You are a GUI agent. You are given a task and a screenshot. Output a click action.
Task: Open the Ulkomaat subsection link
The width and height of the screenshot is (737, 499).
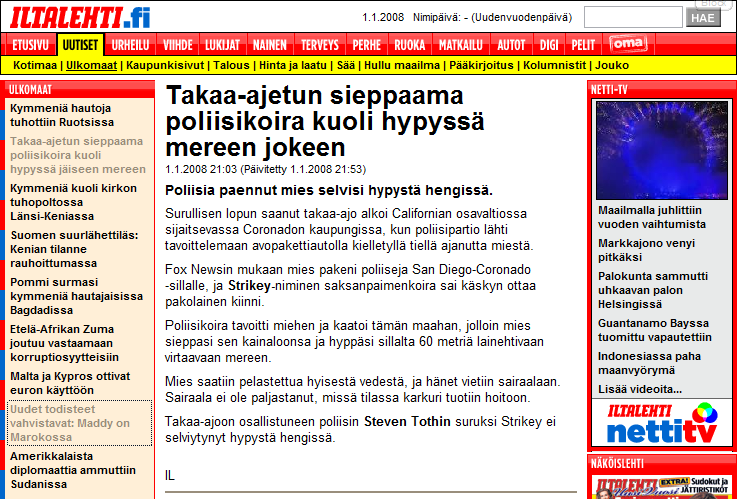pos(91,65)
